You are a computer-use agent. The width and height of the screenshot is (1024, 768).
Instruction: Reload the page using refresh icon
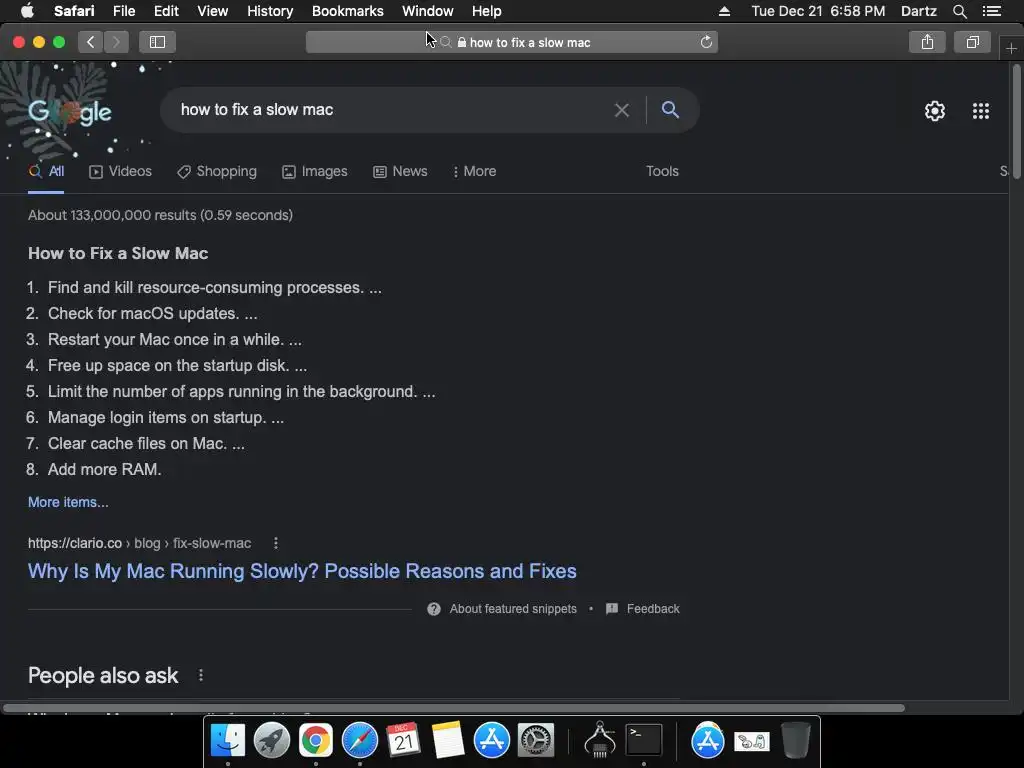(x=706, y=42)
